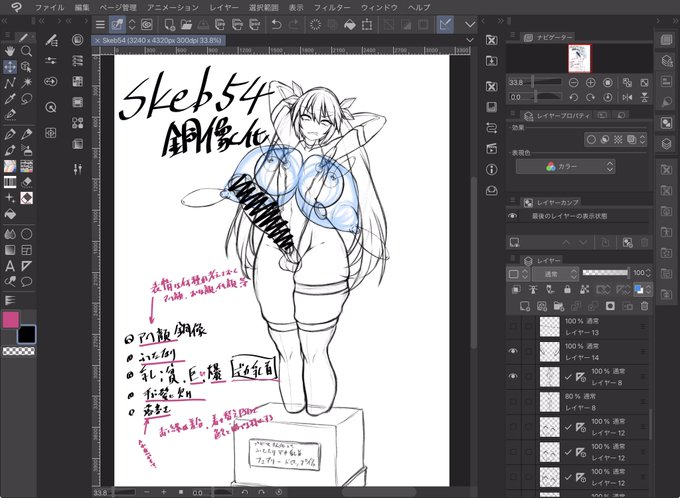680x498 pixels.
Task: Click the Undo arrow in command bar
Action: coord(276,25)
